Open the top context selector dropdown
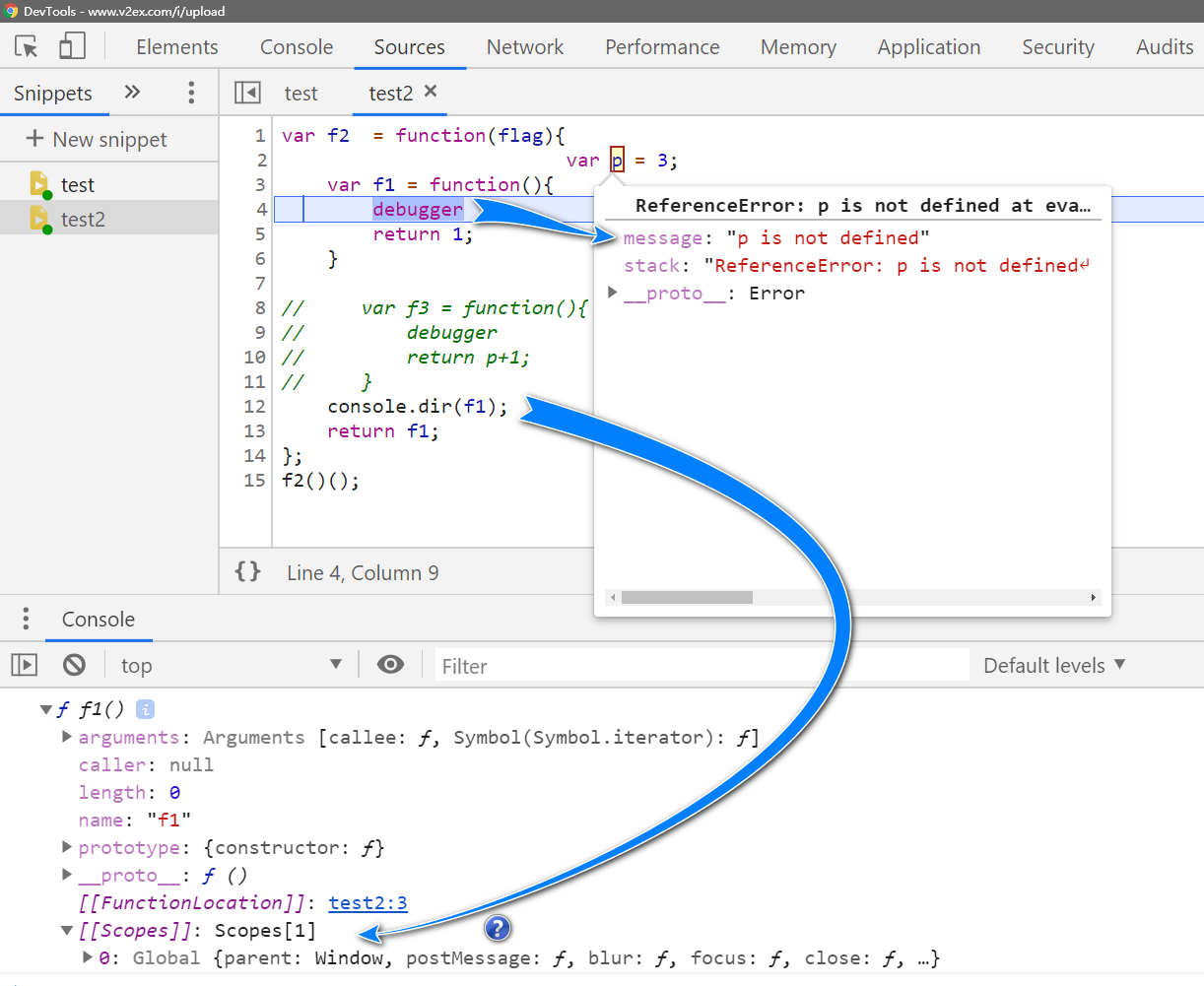Screen dimensions: 1204x986 pyautogui.click(x=232, y=665)
